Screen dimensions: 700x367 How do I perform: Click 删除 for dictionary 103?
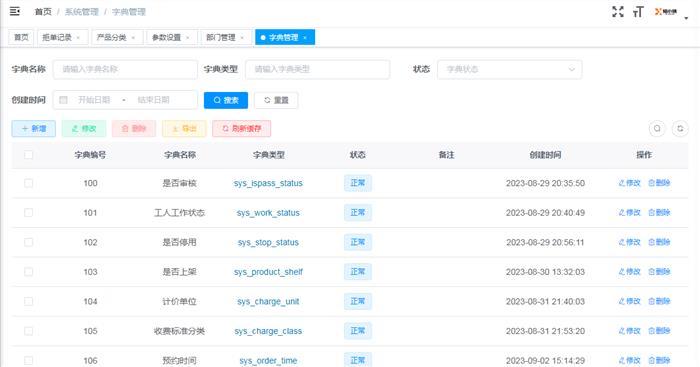[x=659, y=271]
